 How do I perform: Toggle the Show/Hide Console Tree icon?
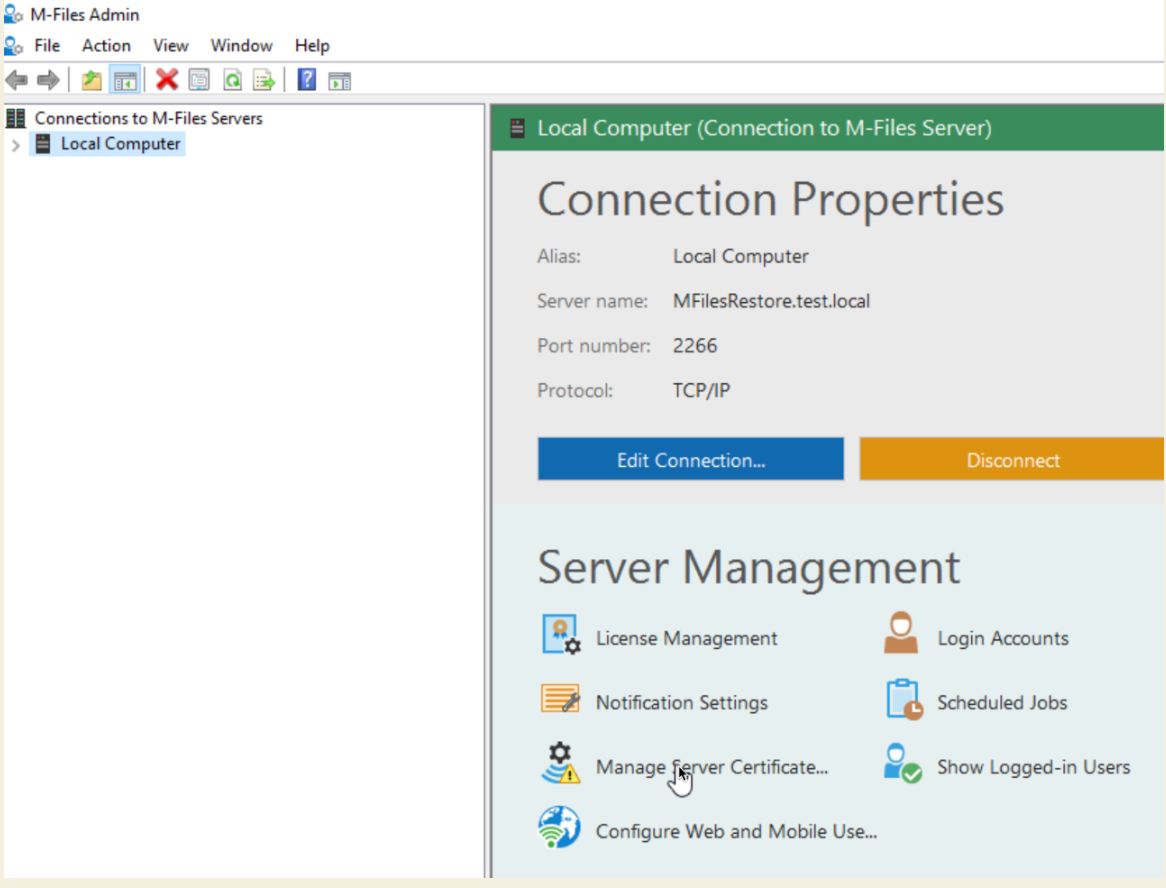(x=125, y=80)
